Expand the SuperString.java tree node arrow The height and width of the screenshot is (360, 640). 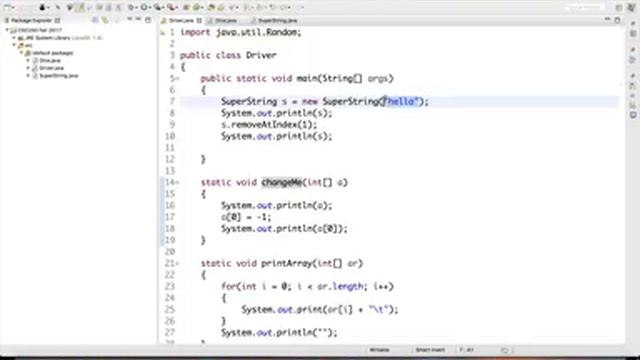click(29, 76)
